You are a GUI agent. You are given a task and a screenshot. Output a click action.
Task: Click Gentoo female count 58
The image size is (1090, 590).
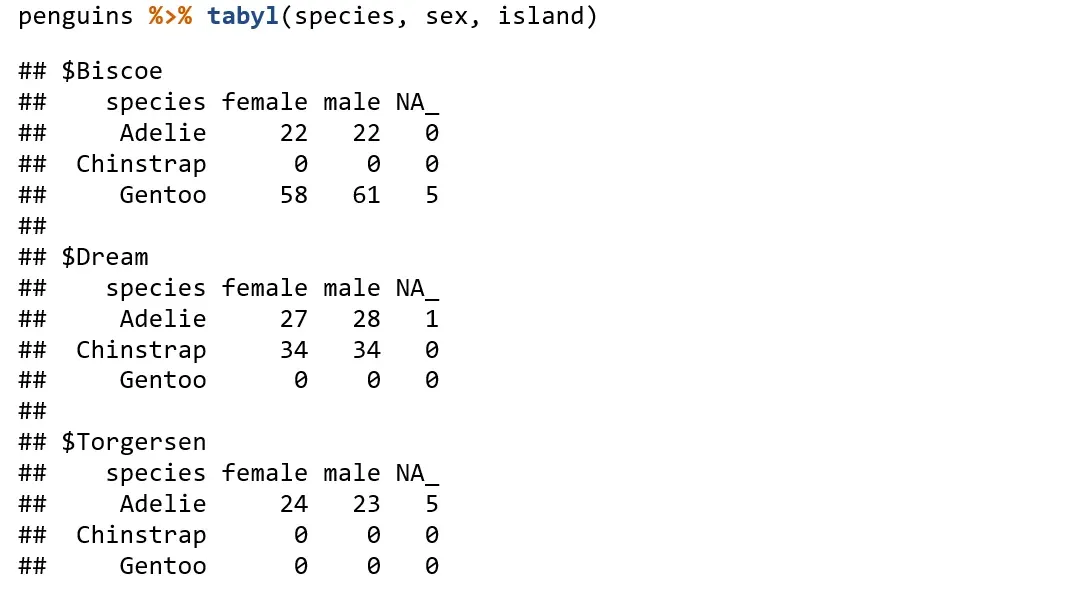(293, 195)
